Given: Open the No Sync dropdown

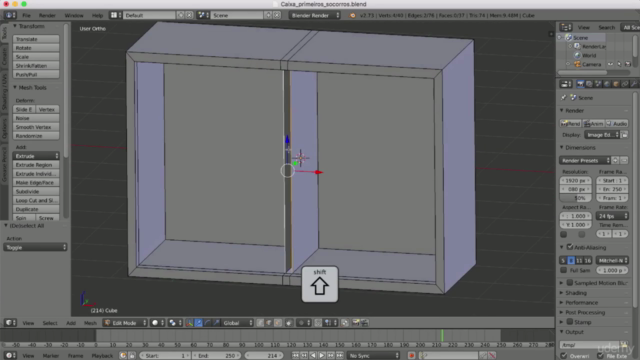Looking at the screenshot, I should click(x=373, y=356).
